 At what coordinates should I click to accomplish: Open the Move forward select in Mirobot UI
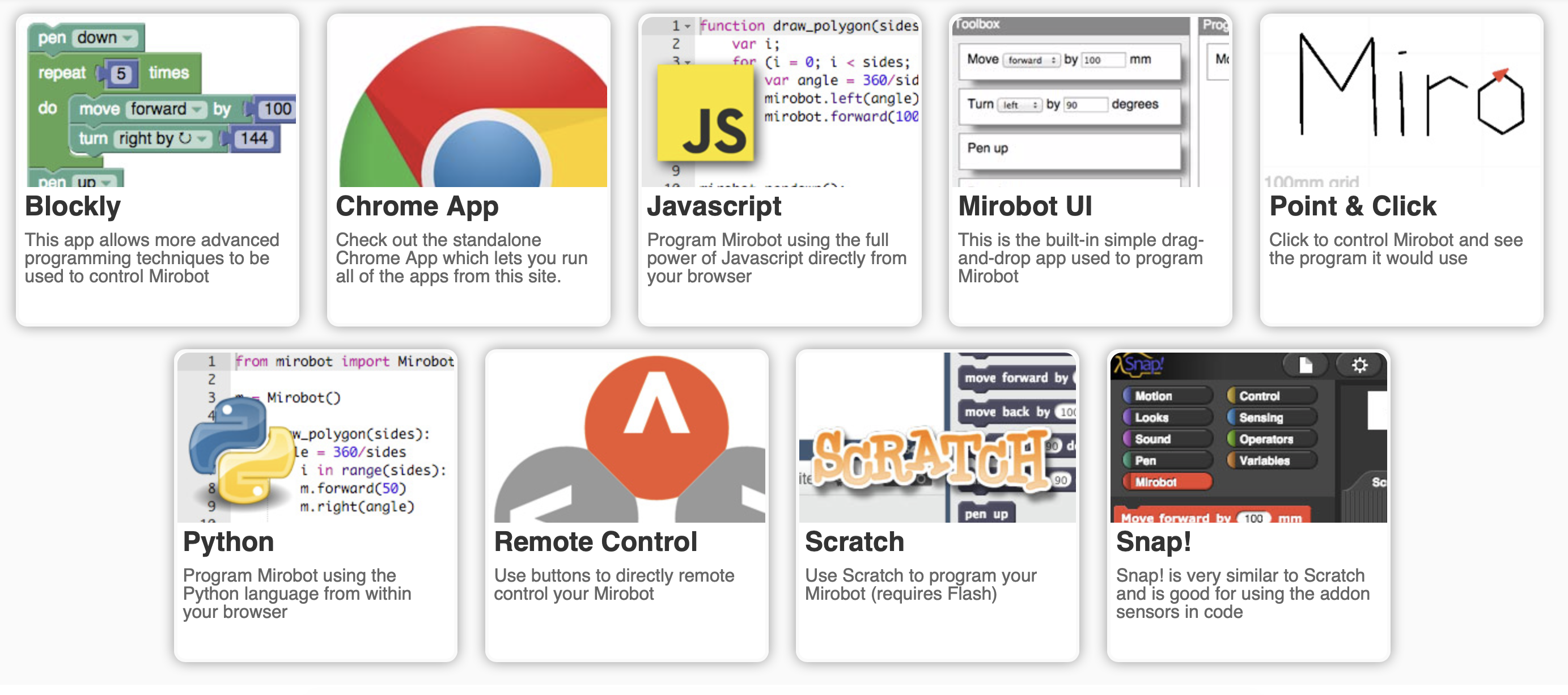tap(1031, 60)
